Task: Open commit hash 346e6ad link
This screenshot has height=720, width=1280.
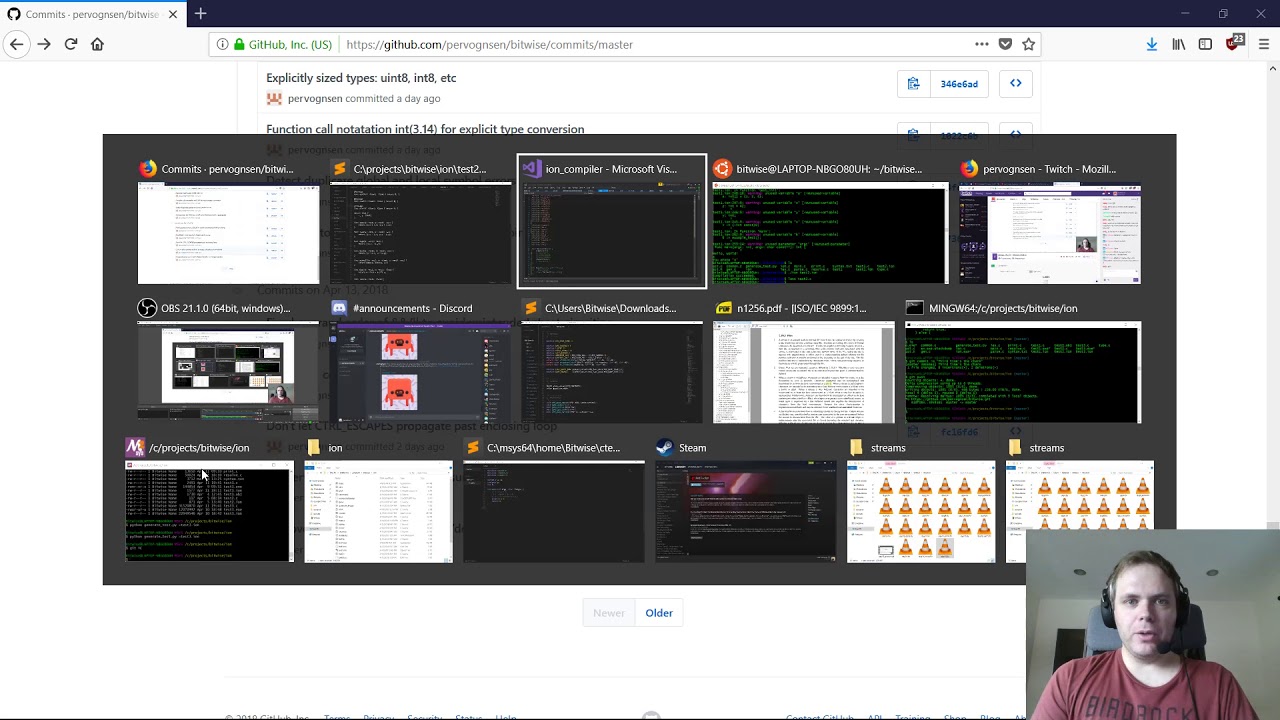Action: [959, 84]
